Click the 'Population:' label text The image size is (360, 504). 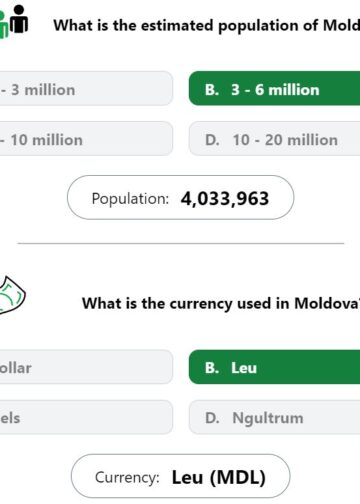[x=130, y=199]
